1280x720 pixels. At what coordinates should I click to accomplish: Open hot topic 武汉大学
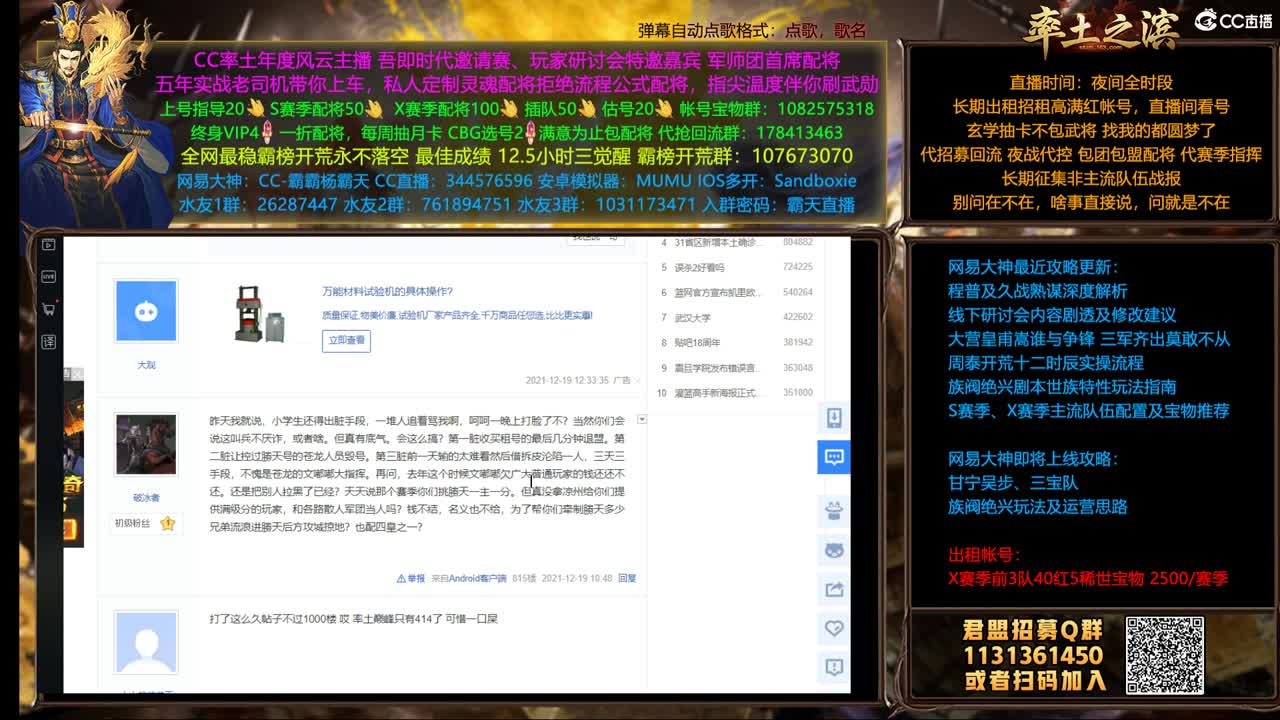pyautogui.click(x=693, y=317)
